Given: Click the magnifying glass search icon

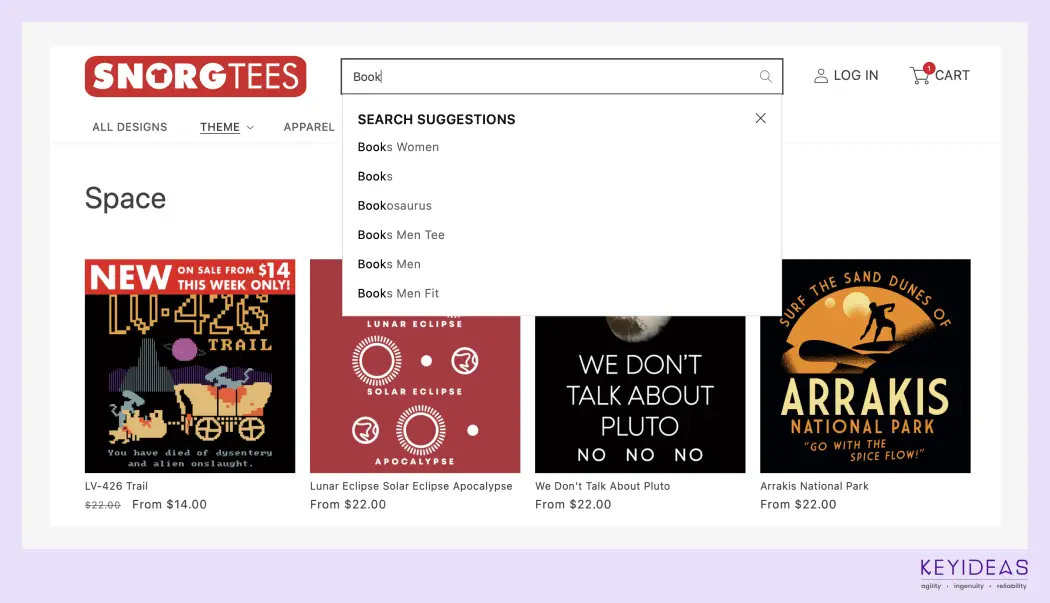Looking at the screenshot, I should point(765,76).
